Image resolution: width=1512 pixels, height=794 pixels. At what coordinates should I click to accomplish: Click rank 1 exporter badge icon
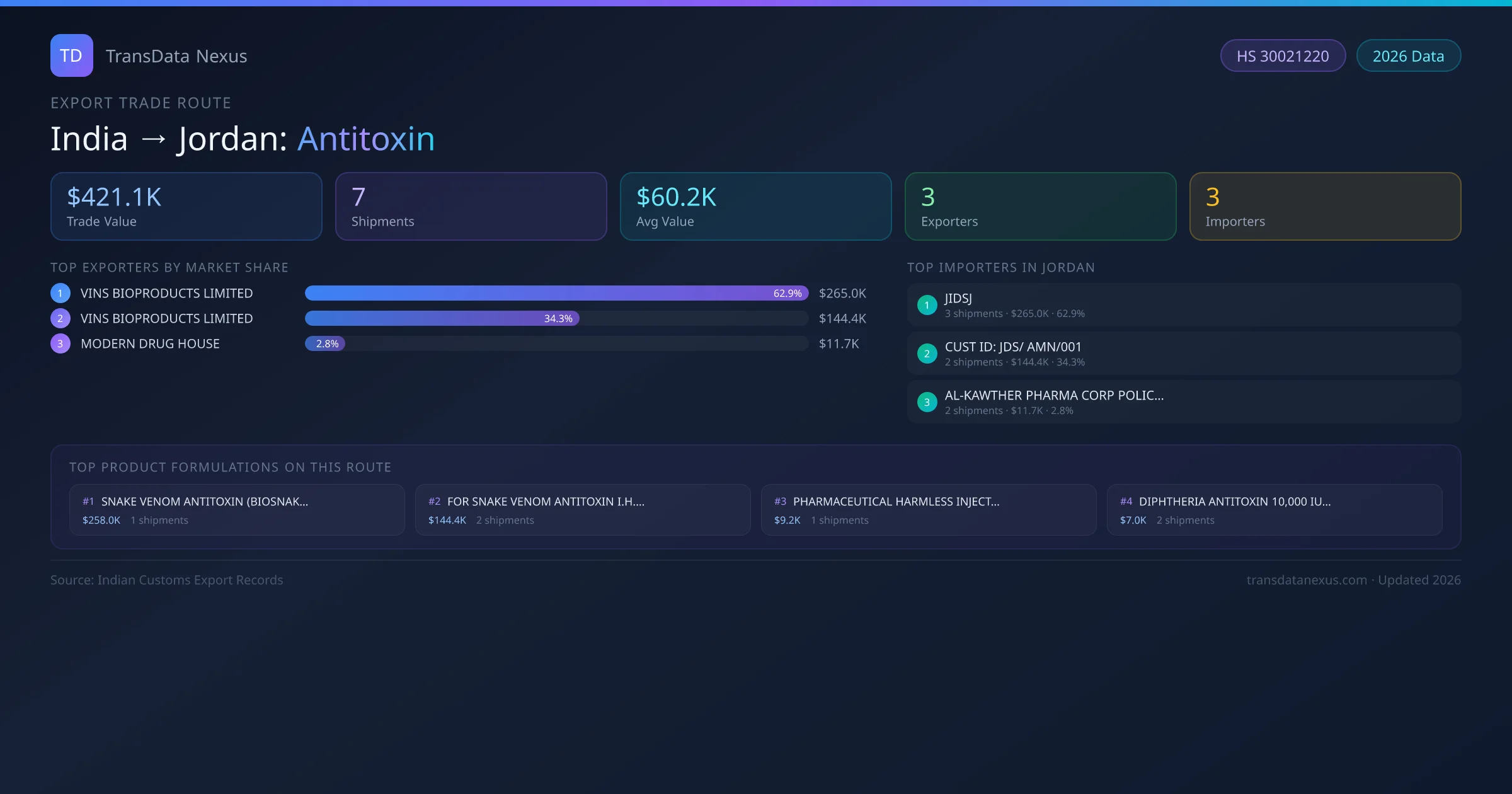[x=60, y=293]
